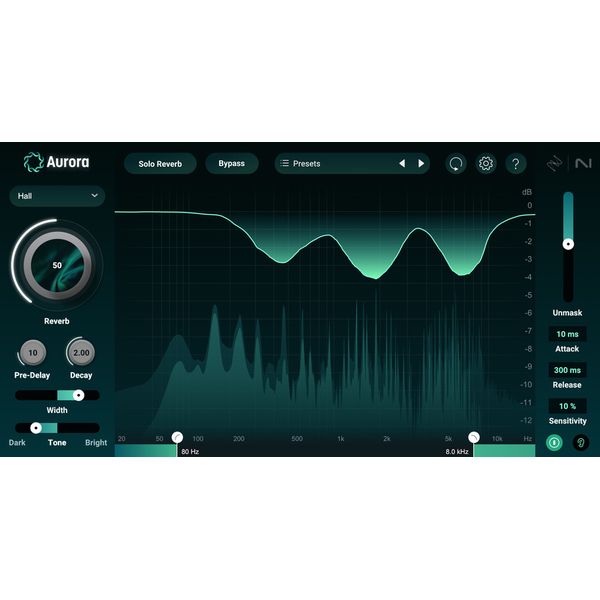Image resolution: width=600 pixels, height=600 pixels.
Task: Go to the next preset arrow
Action: pyautogui.click(x=421, y=163)
